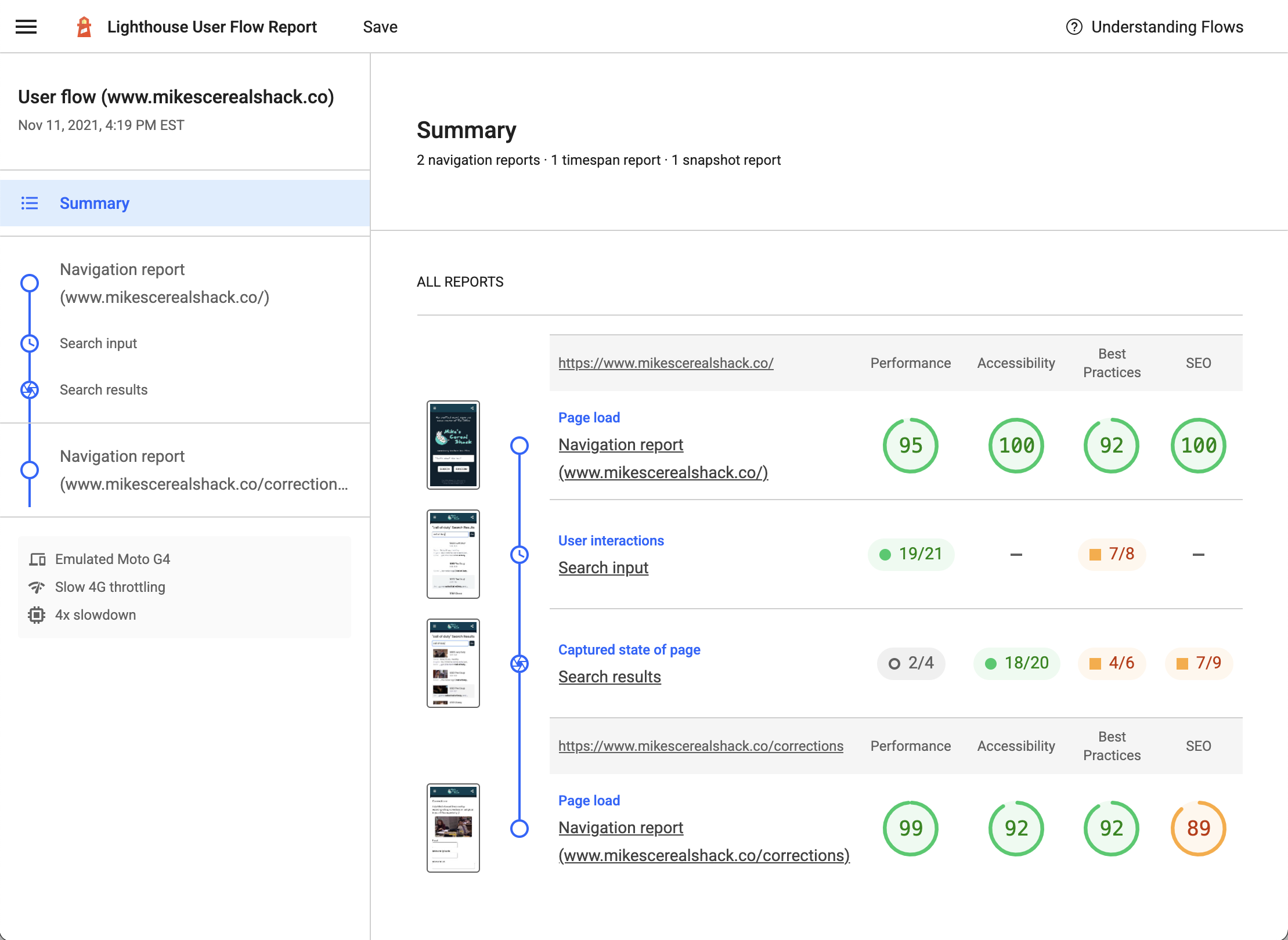Click the timeline navigation marker for corrections
Screen dimensions: 1288x940
click(519, 829)
